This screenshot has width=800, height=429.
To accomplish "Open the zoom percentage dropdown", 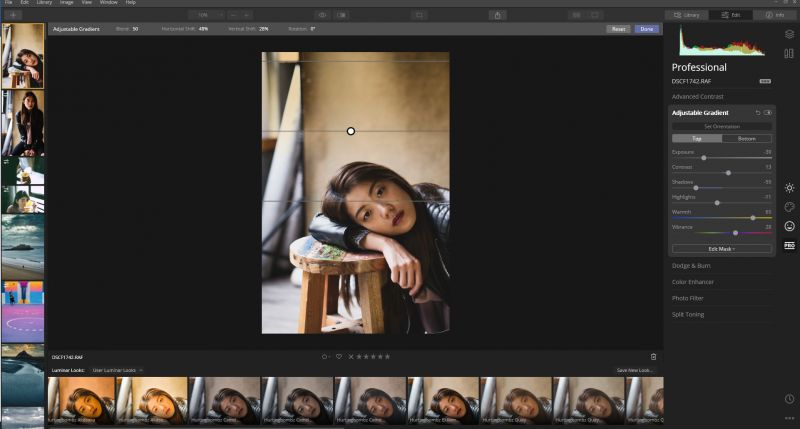I will point(206,15).
